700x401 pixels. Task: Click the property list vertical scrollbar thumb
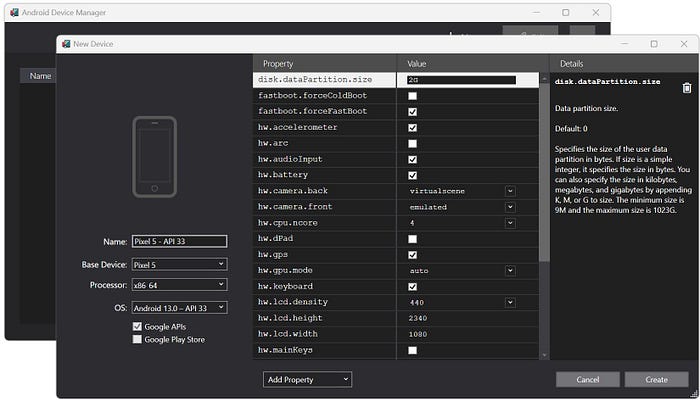[544, 172]
